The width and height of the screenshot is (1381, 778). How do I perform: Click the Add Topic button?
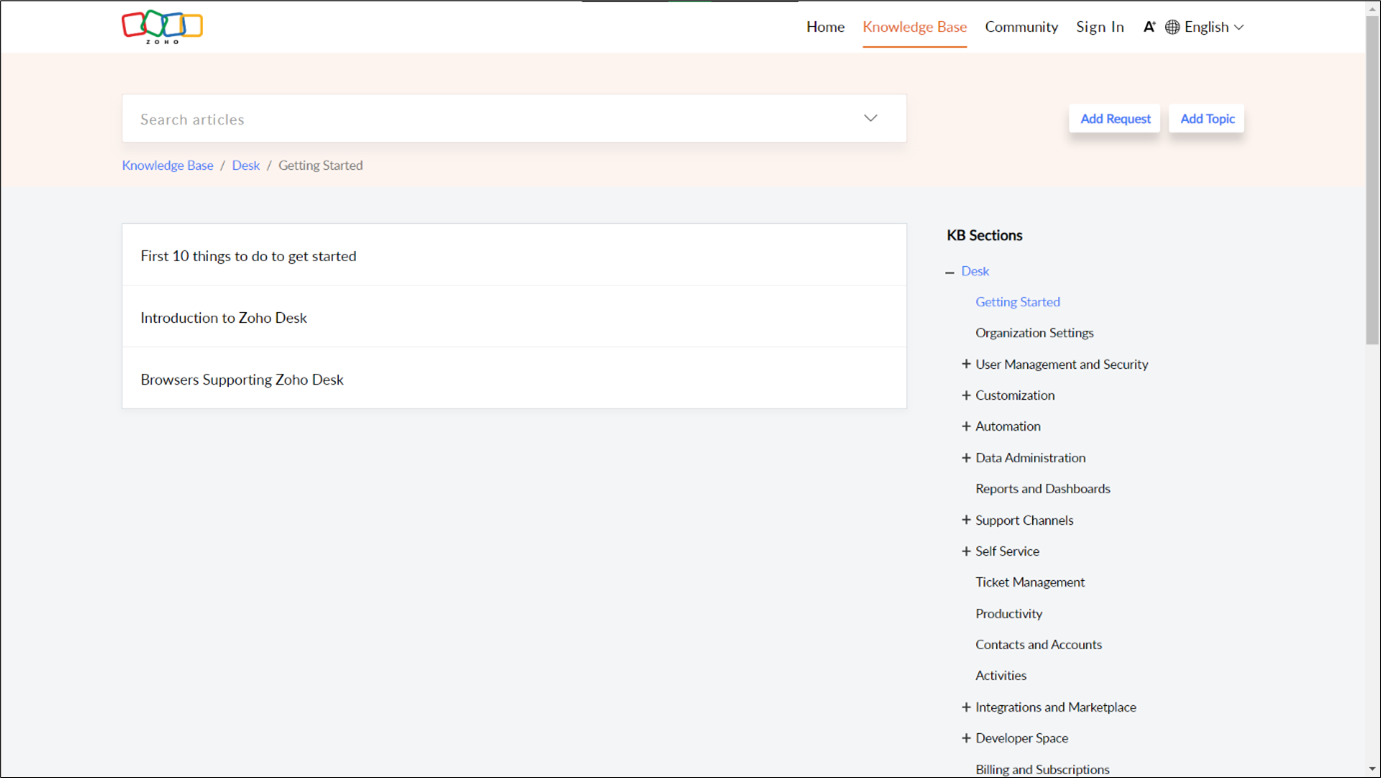[x=1207, y=118]
